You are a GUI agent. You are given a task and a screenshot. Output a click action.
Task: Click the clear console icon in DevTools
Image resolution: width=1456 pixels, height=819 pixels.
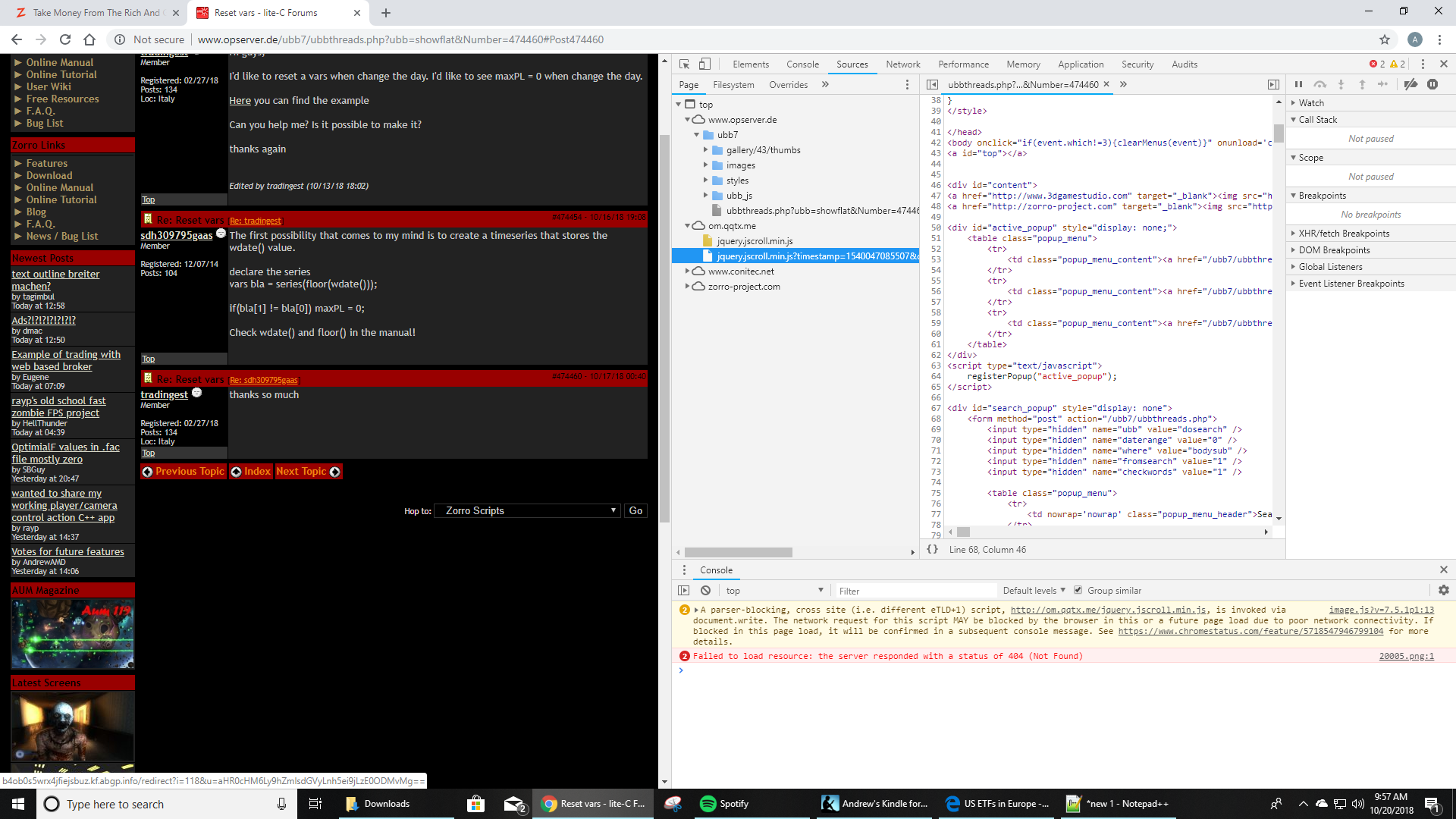click(x=705, y=590)
